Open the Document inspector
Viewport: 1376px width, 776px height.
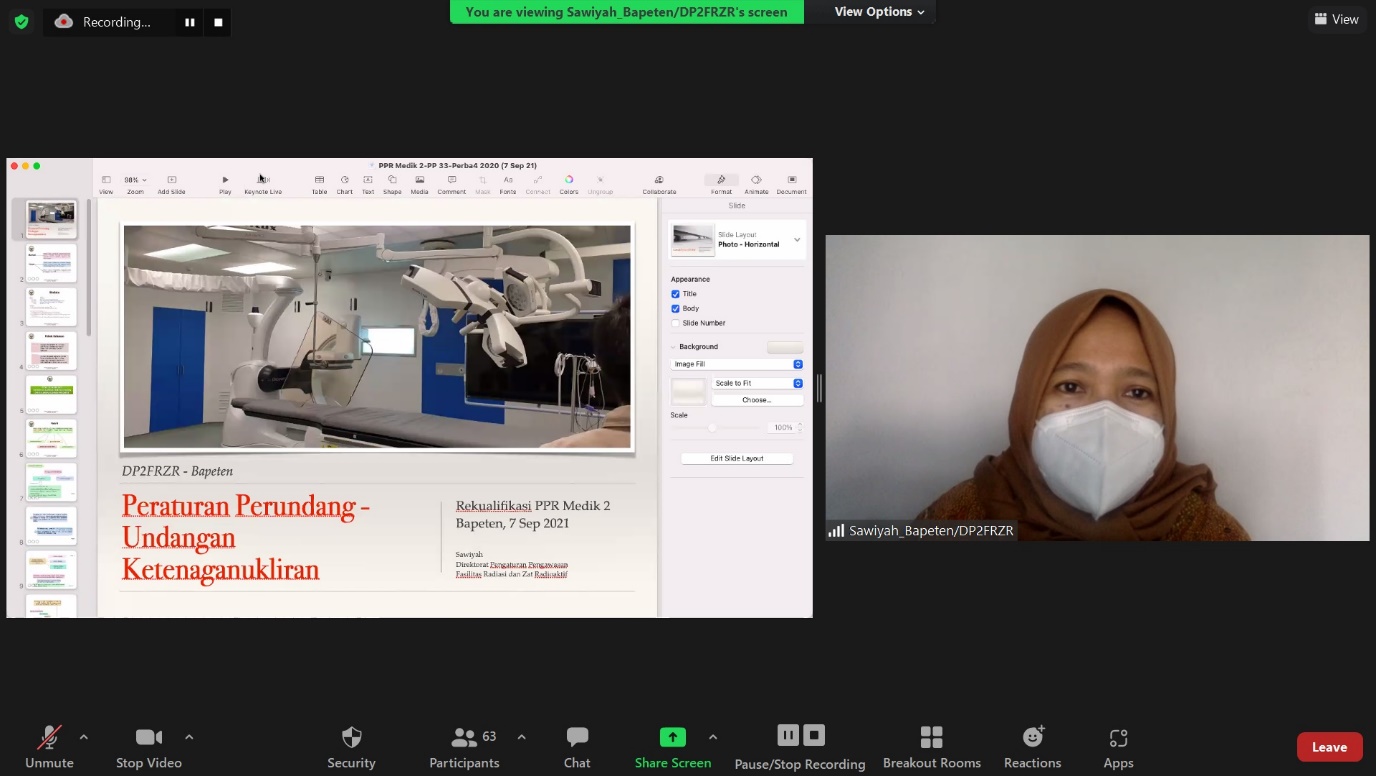pos(791,184)
